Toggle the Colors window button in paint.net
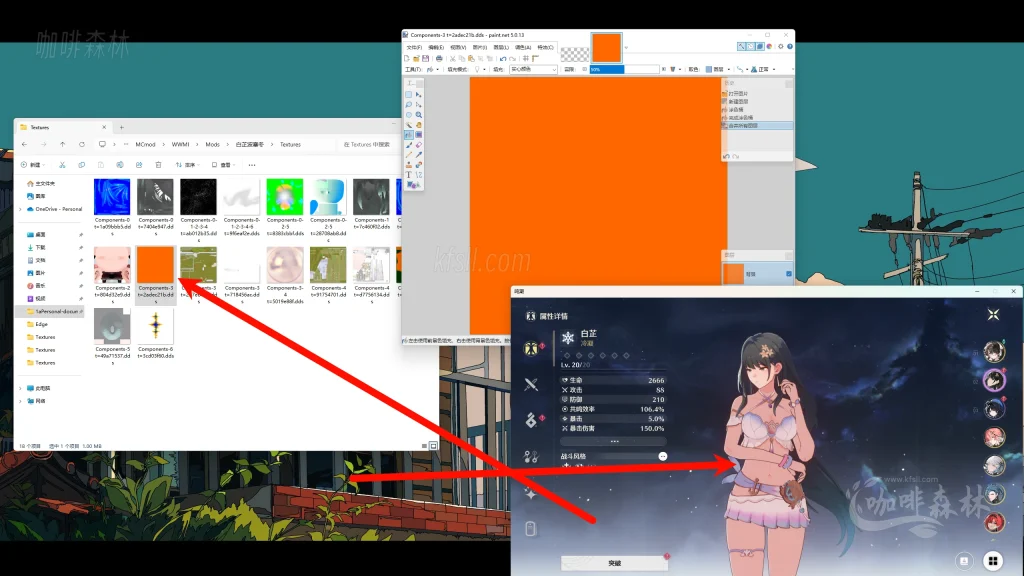The height and width of the screenshot is (576, 1024). [x=769, y=46]
